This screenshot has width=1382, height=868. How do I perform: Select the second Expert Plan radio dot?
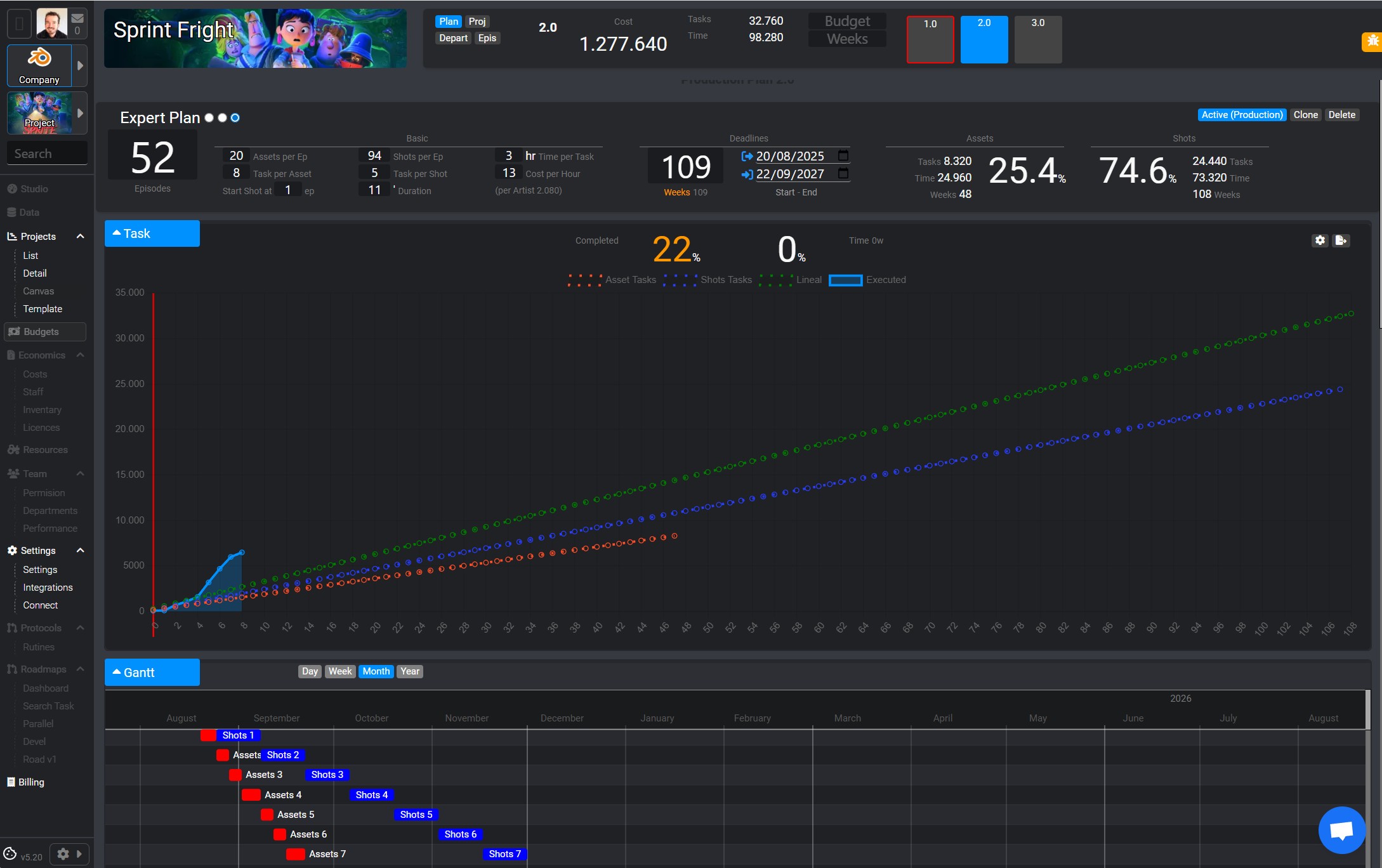[222, 118]
